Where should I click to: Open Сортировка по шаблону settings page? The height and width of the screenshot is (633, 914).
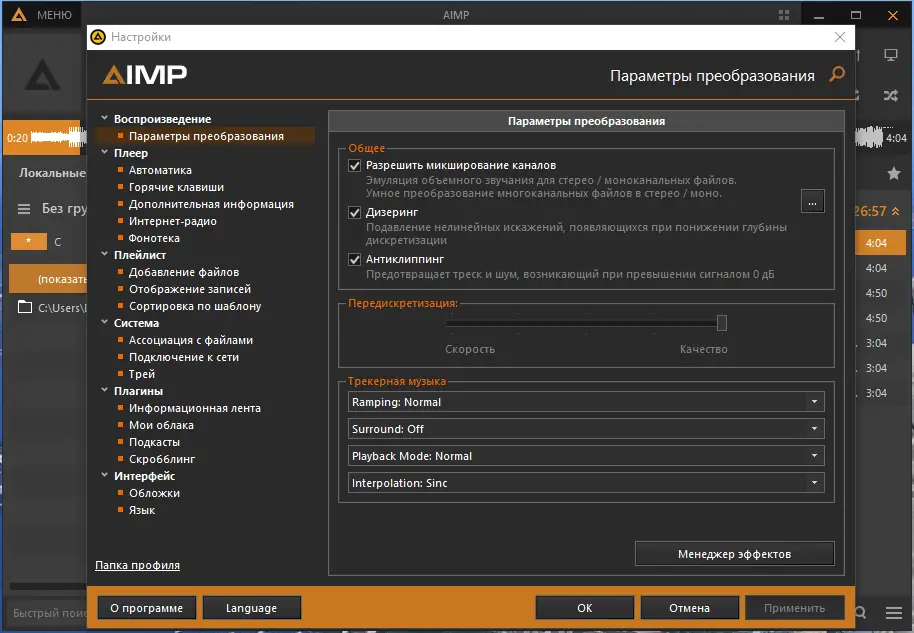coord(195,306)
